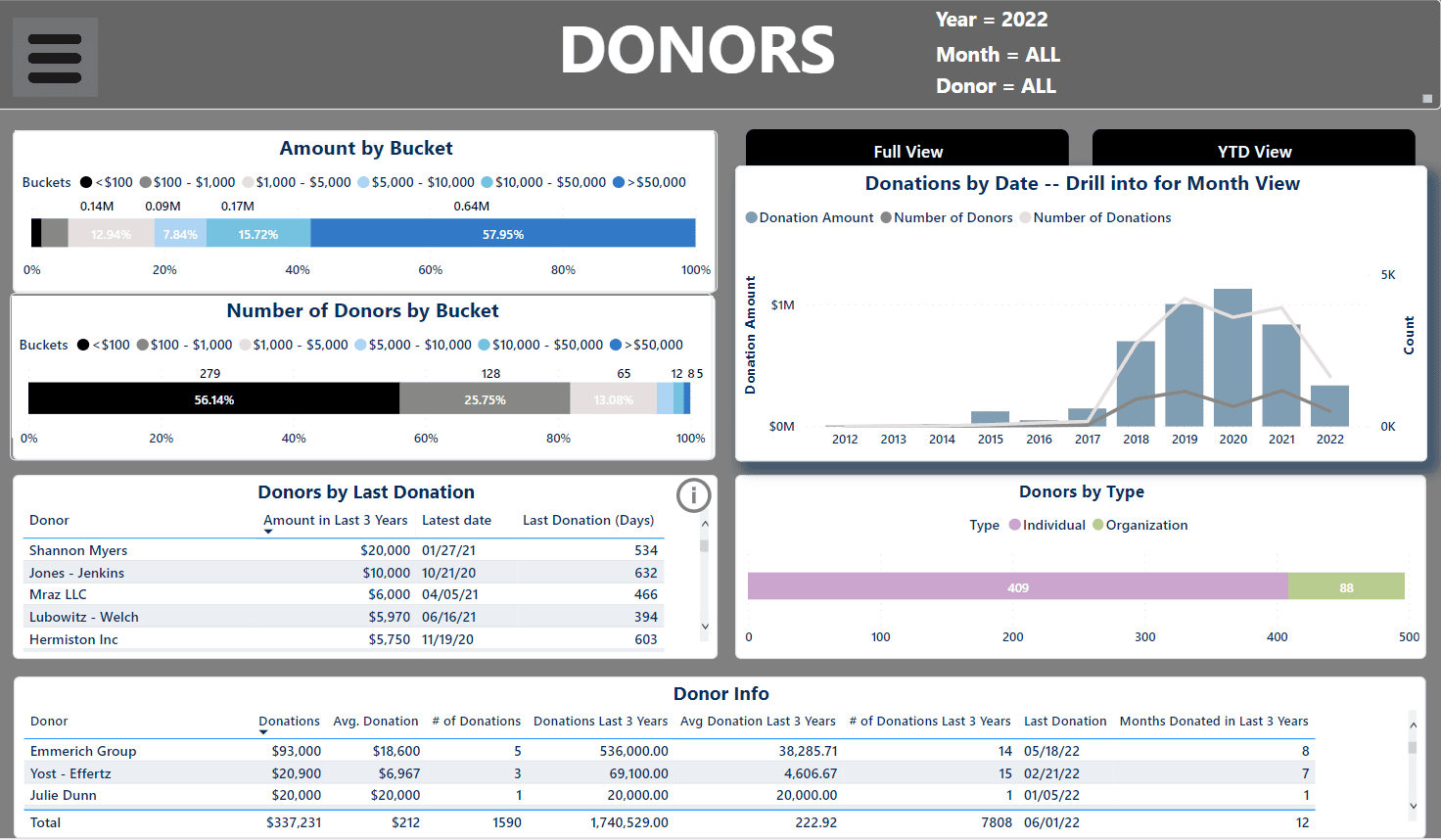Sort Donors by Last Donation by Donor column
The height and width of the screenshot is (840, 1441).
[x=49, y=520]
